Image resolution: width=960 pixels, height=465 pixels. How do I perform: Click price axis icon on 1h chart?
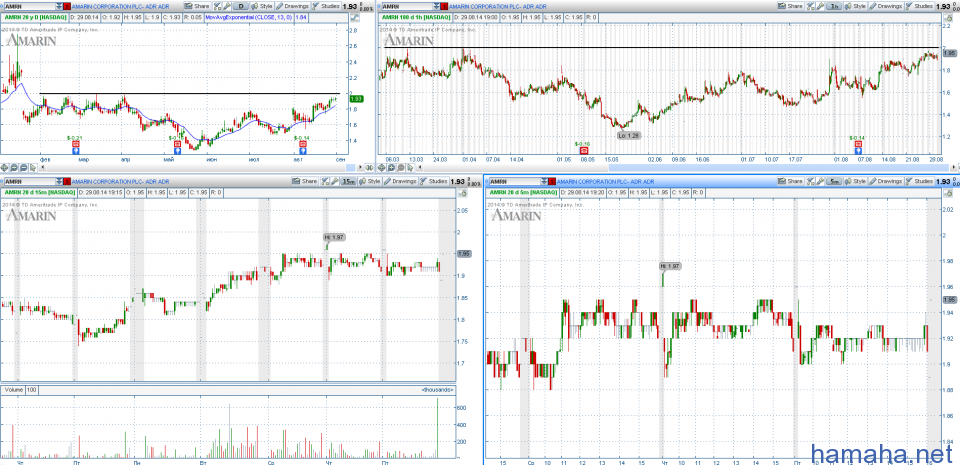[948, 18]
